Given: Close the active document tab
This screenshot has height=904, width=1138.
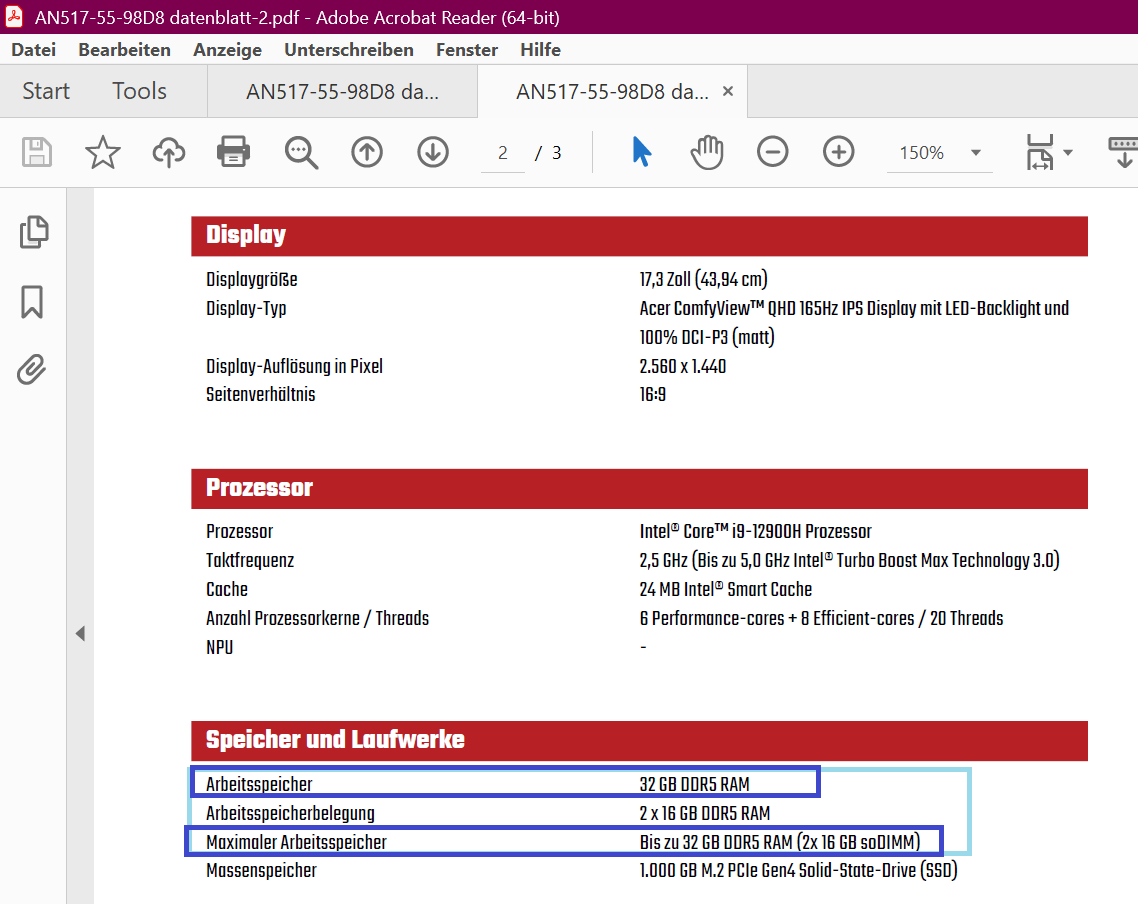Looking at the screenshot, I should point(728,91).
